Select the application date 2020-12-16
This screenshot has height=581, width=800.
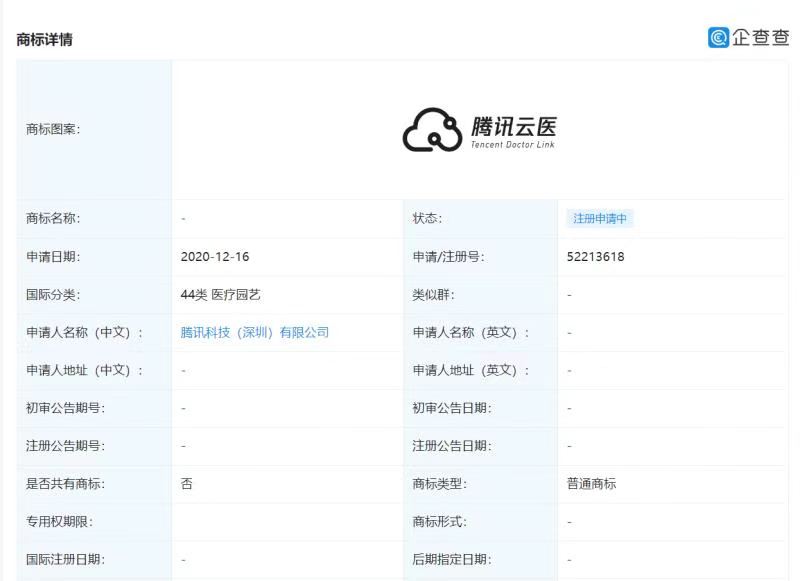click(215, 257)
